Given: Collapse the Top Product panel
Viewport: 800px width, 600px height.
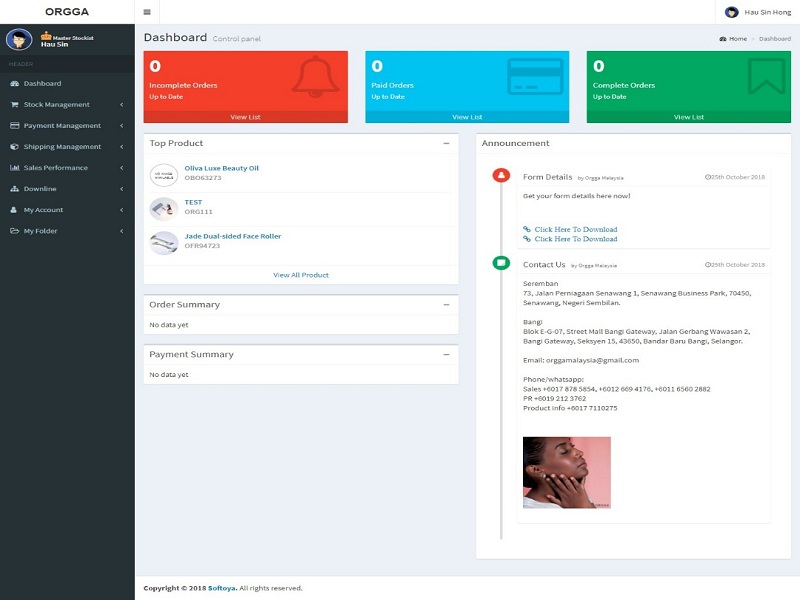Looking at the screenshot, I should pyautogui.click(x=446, y=143).
